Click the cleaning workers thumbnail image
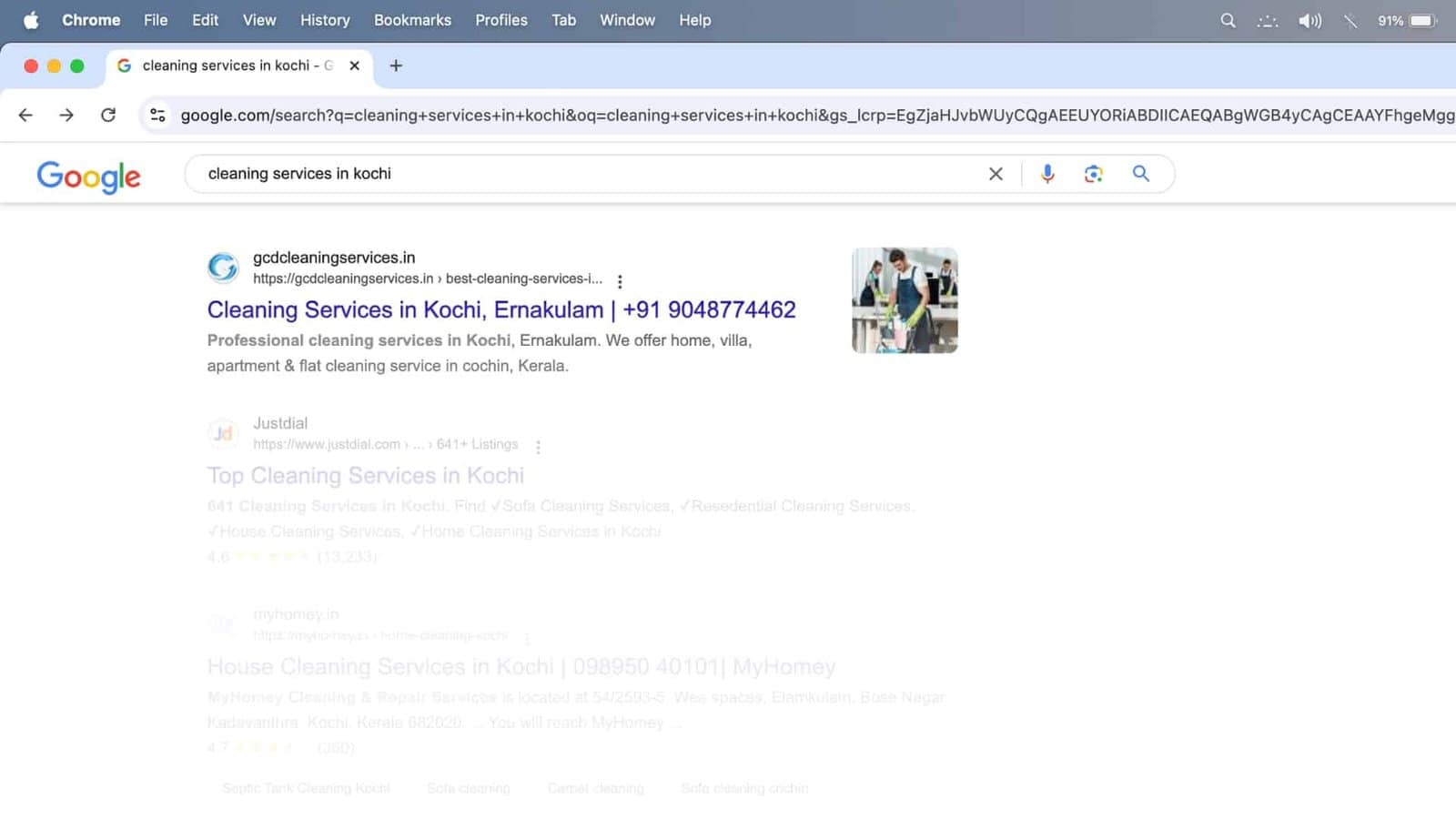Screen dimensions: 1456x819 point(904,300)
